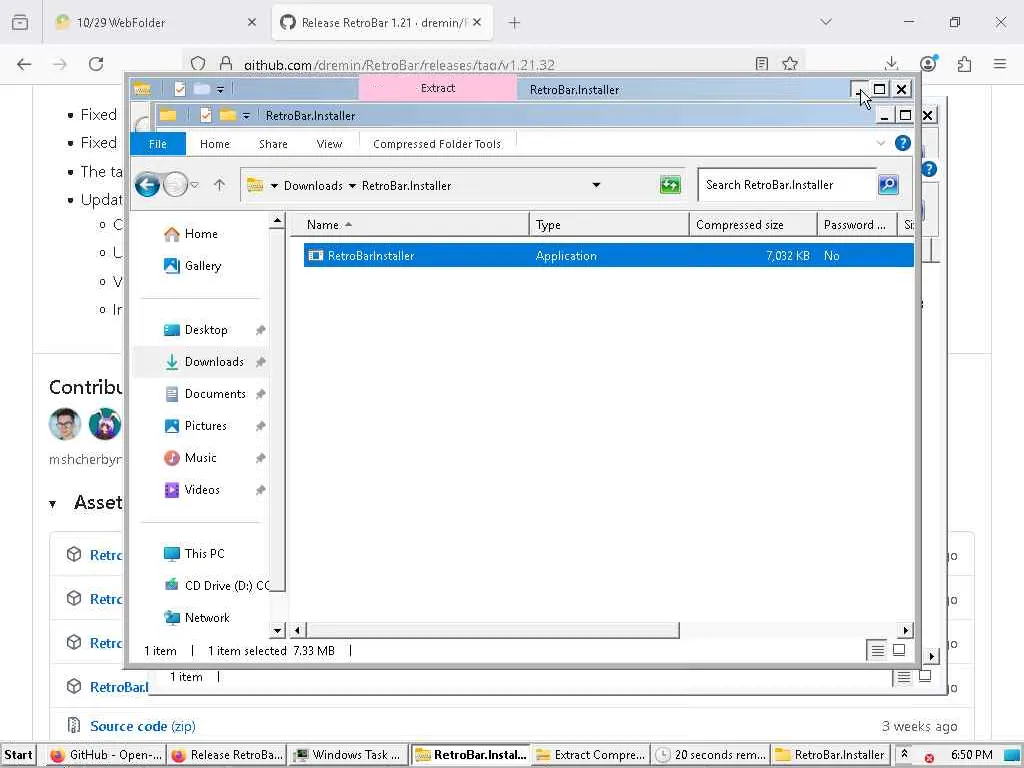Sort by the Name column header
1024x768 pixels.
click(x=409, y=225)
